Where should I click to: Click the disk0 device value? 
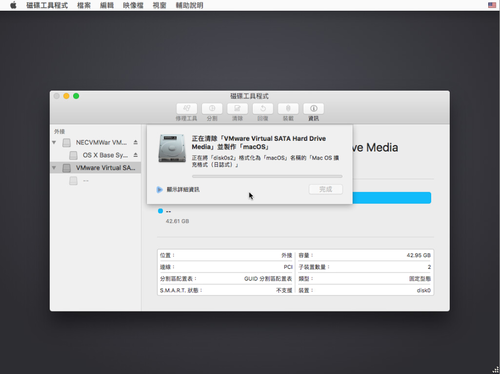tap(424, 290)
